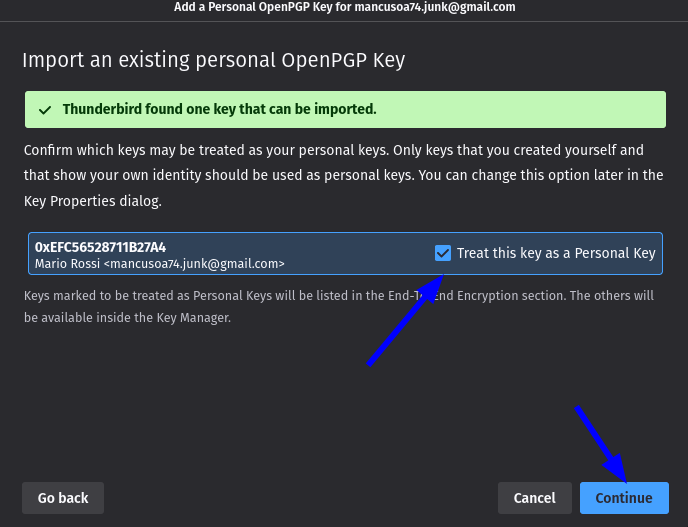
Task: Click the 'Keys marked to be treated' footnote
Action: (339, 306)
